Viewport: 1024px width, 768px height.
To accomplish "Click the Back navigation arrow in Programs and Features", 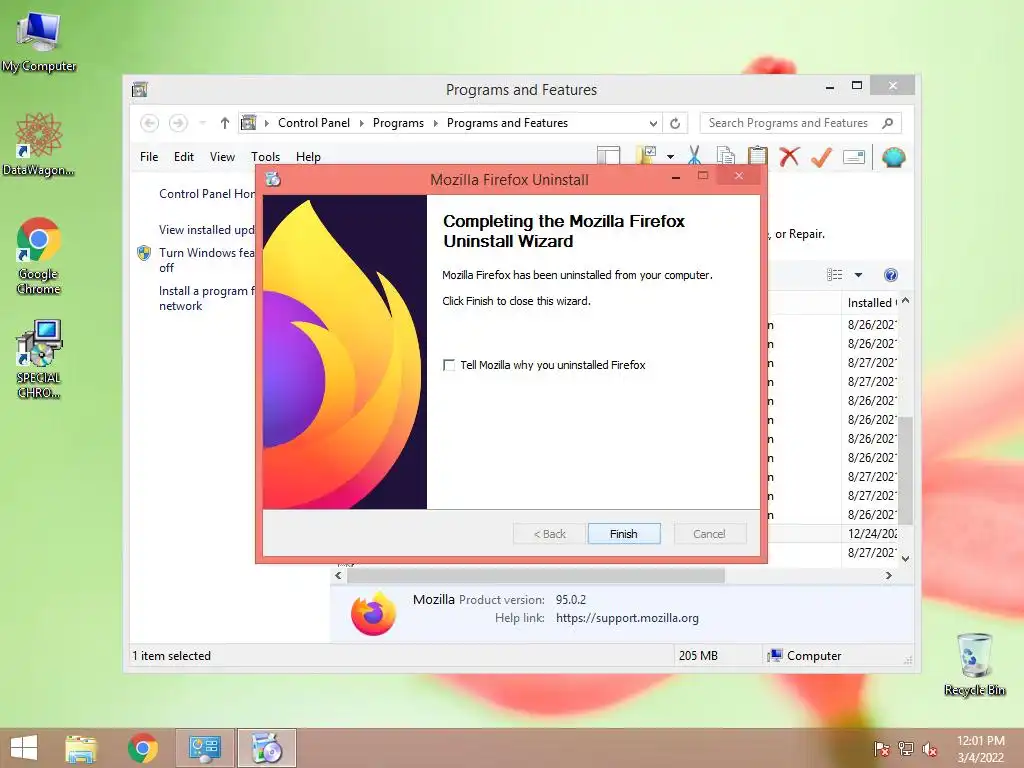I will click(150, 123).
